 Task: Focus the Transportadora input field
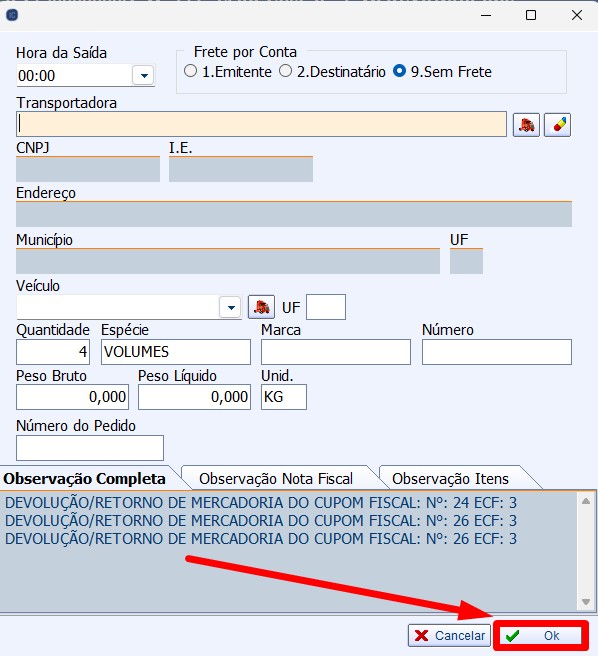coord(261,124)
